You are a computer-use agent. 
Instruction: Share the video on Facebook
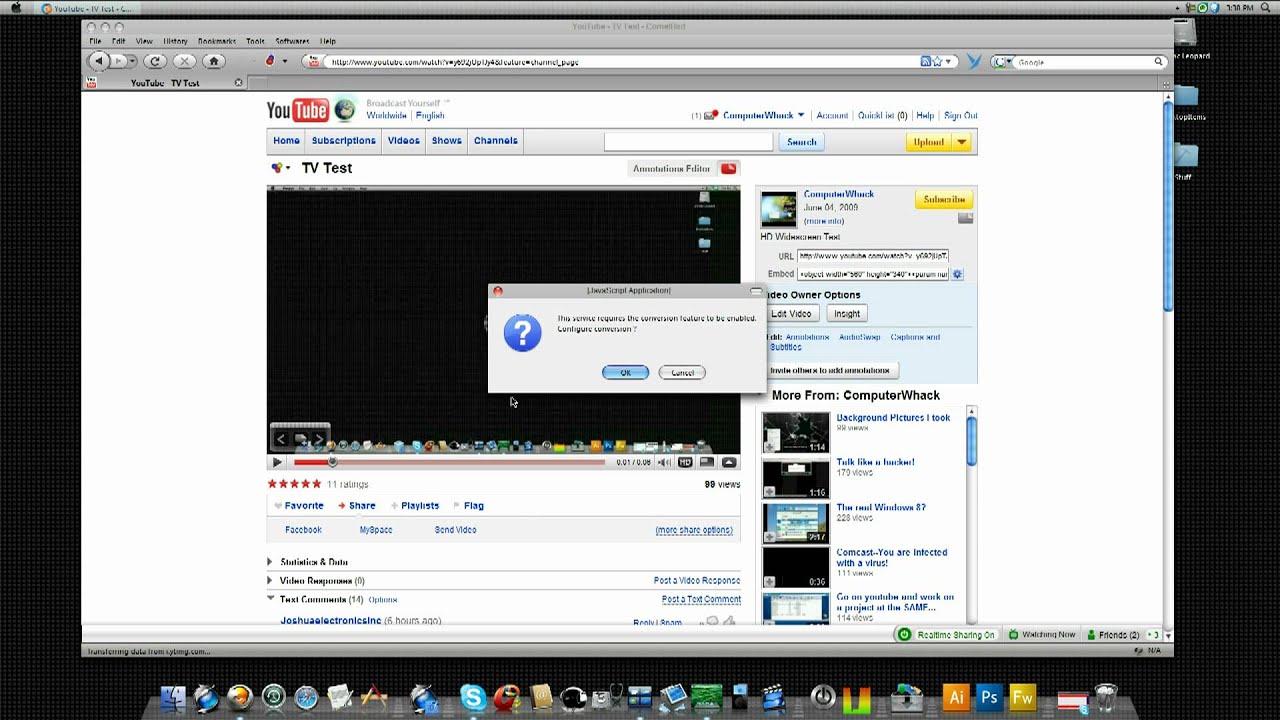(x=303, y=530)
